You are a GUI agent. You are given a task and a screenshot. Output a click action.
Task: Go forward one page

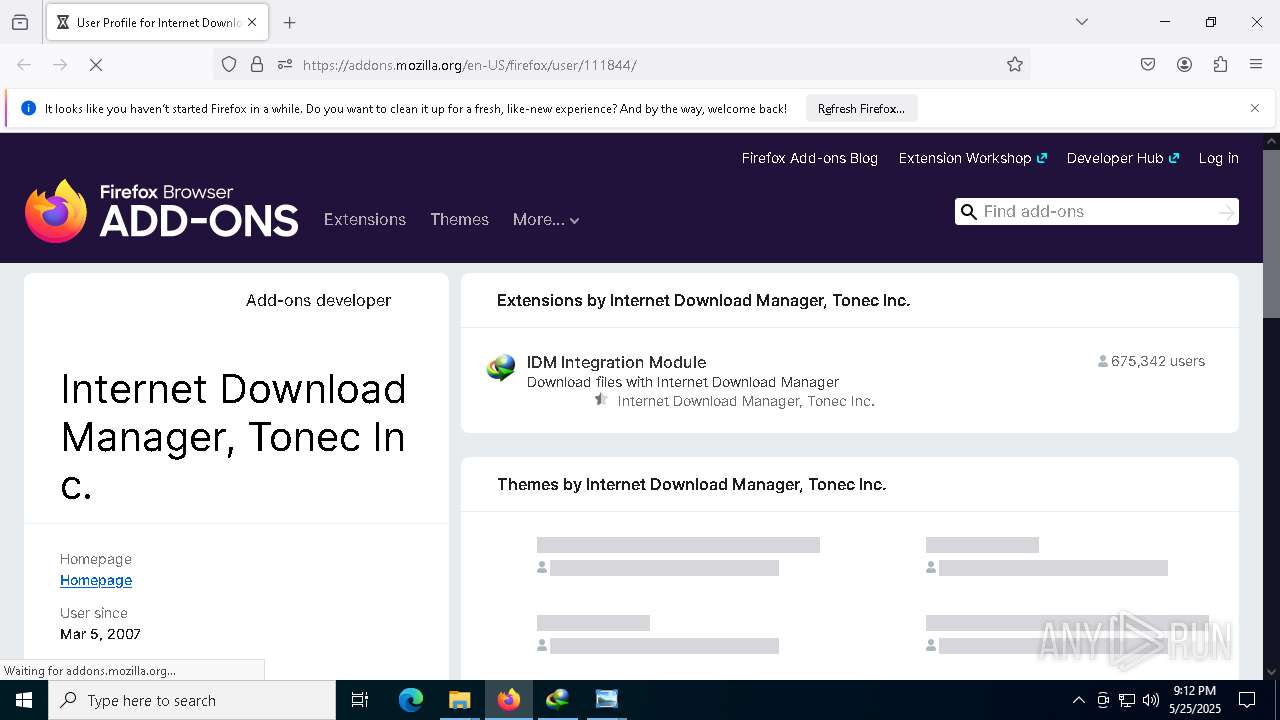(60, 65)
